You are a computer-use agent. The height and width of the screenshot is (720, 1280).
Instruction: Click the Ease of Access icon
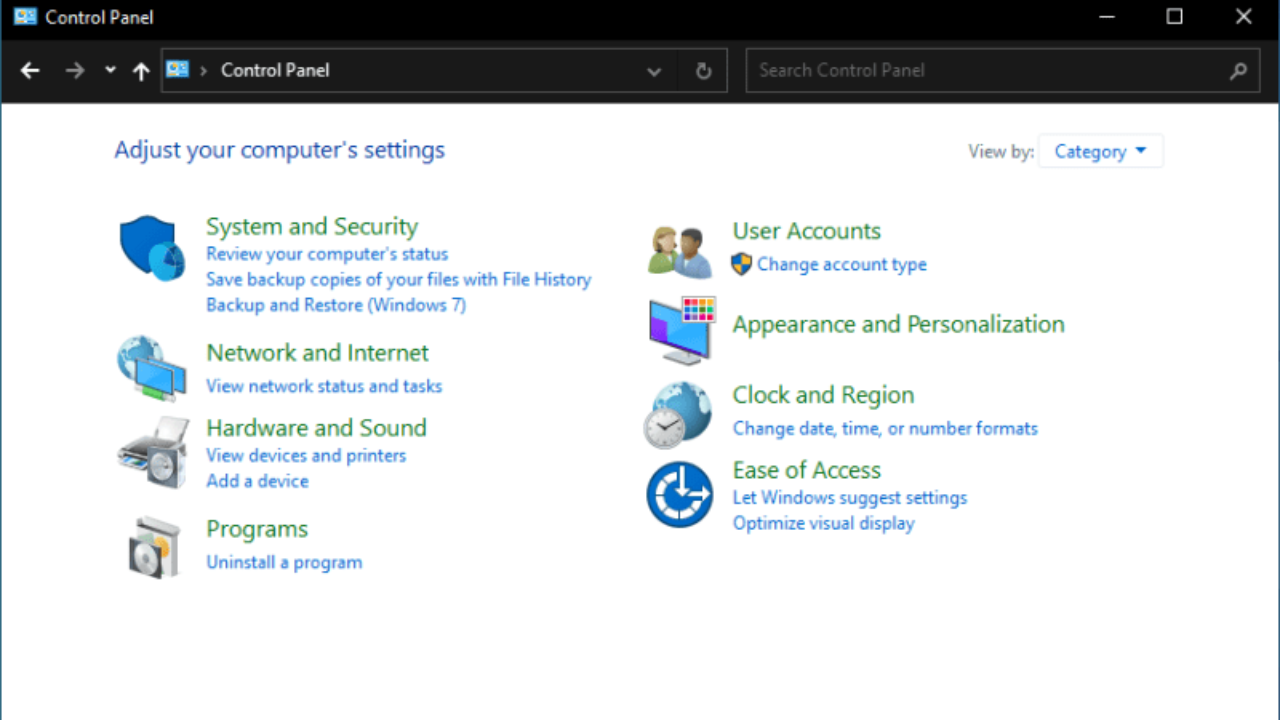[679, 494]
